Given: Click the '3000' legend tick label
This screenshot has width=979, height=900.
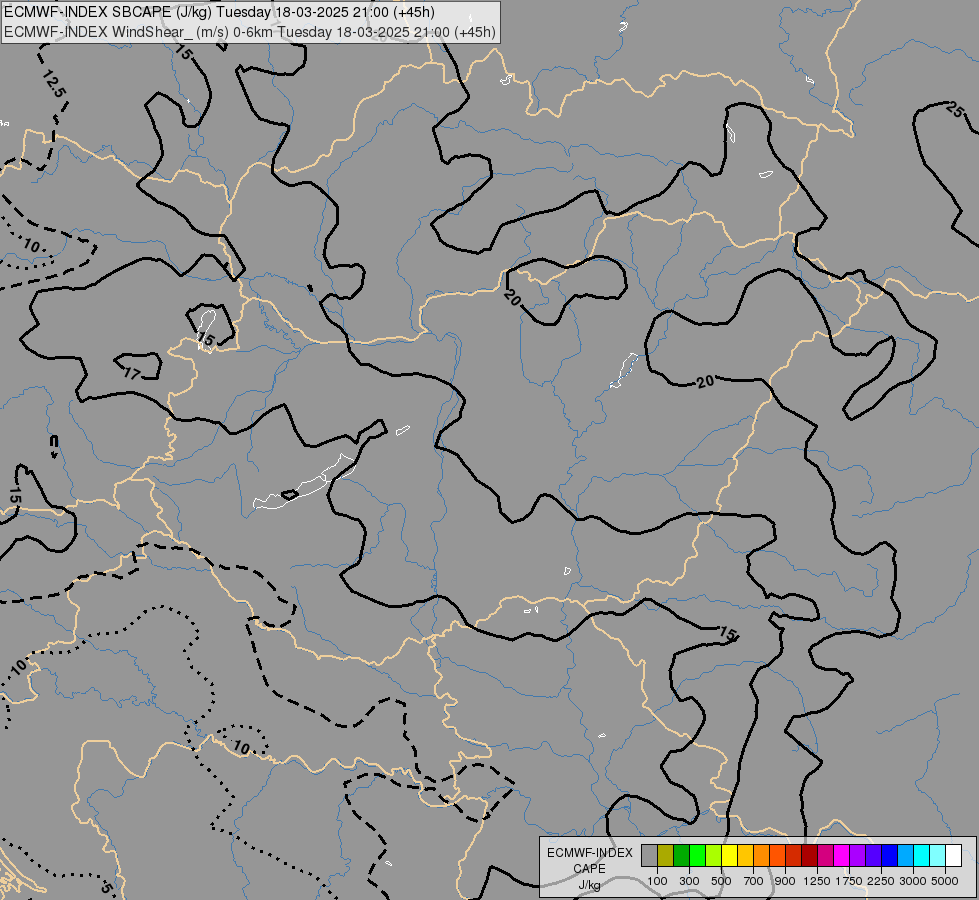Looking at the screenshot, I should [913, 881].
